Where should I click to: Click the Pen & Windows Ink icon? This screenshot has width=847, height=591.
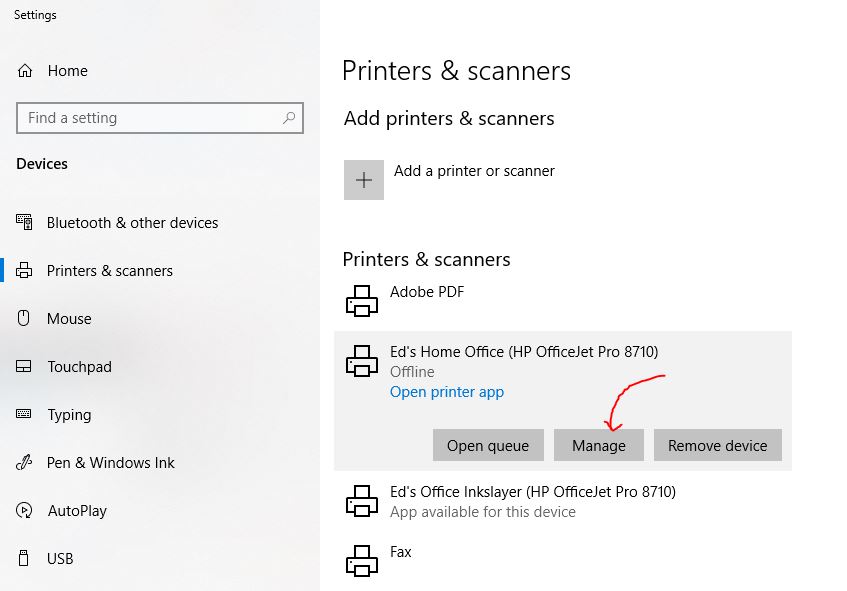25,463
